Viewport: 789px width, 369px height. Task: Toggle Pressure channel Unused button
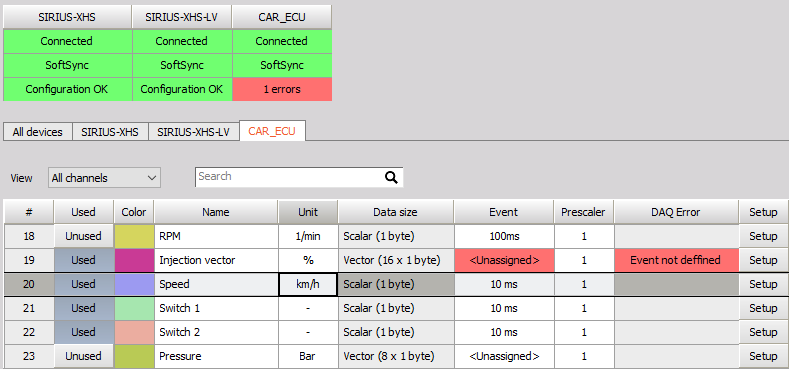tap(83, 356)
